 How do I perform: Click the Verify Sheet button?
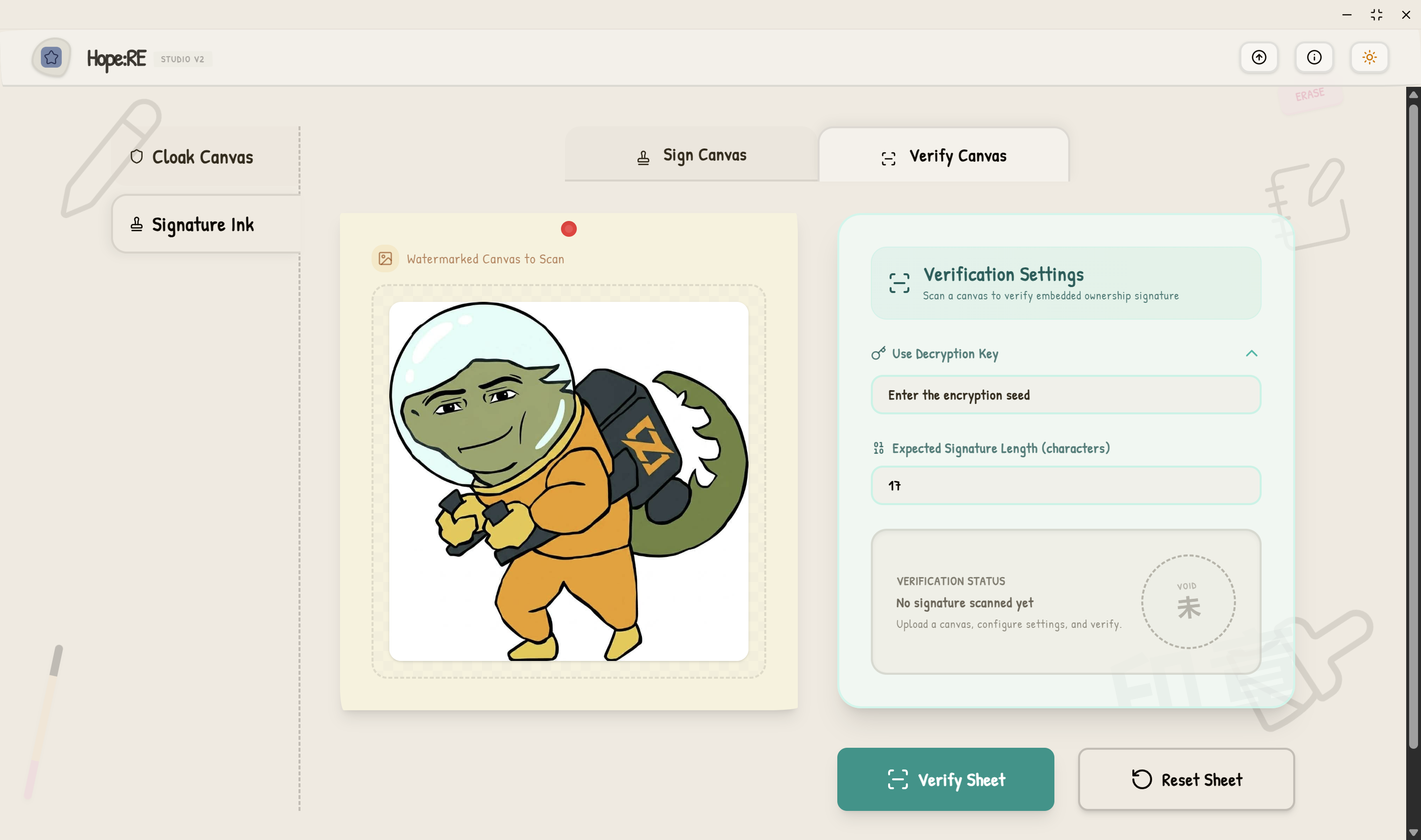[x=945, y=779]
